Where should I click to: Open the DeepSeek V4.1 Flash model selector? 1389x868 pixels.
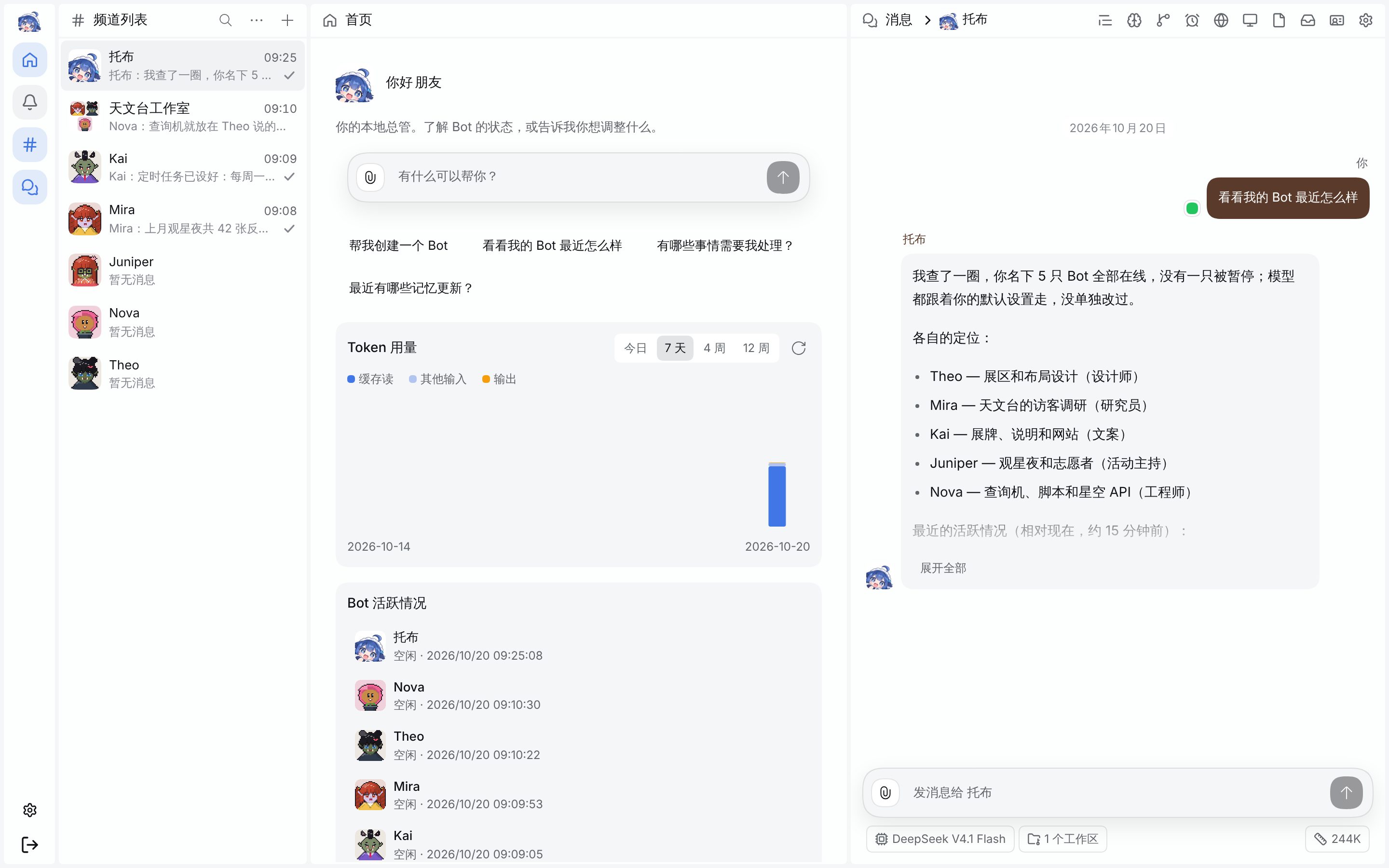tap(940, 839)
